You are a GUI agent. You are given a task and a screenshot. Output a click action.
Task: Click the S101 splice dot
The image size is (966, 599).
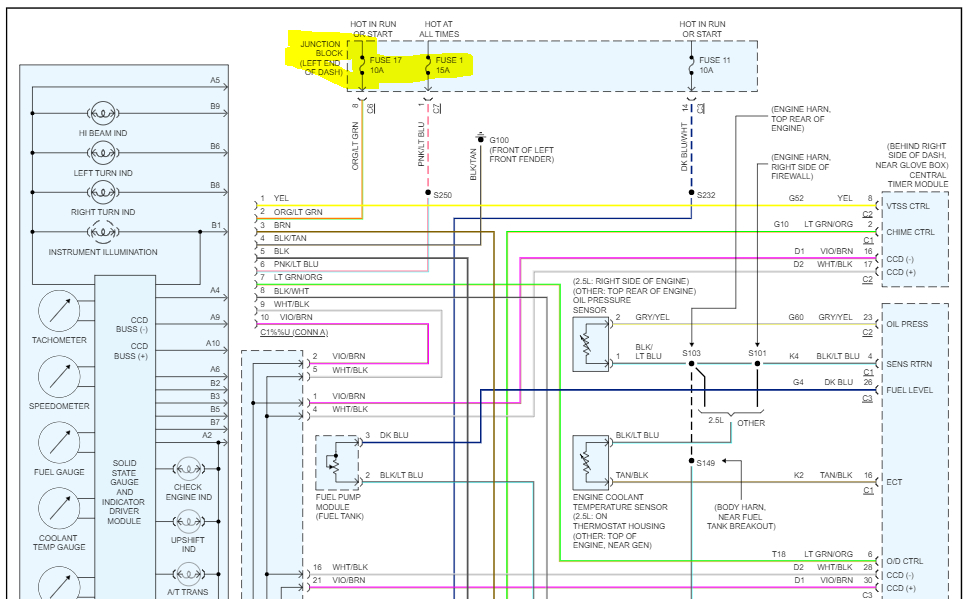point(758,364)
